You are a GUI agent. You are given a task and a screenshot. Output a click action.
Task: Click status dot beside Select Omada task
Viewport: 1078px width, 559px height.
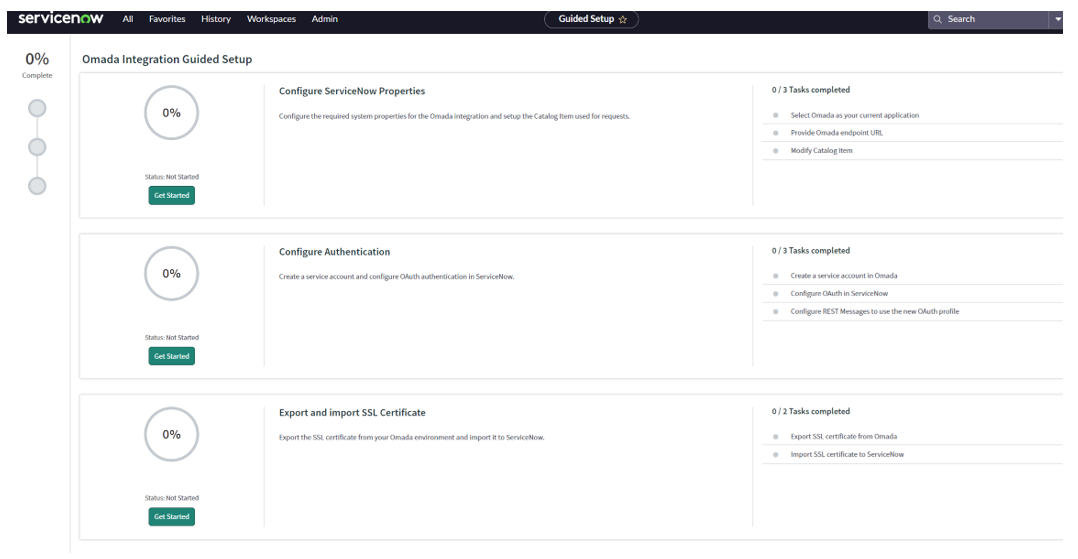(x=776, y=116)
